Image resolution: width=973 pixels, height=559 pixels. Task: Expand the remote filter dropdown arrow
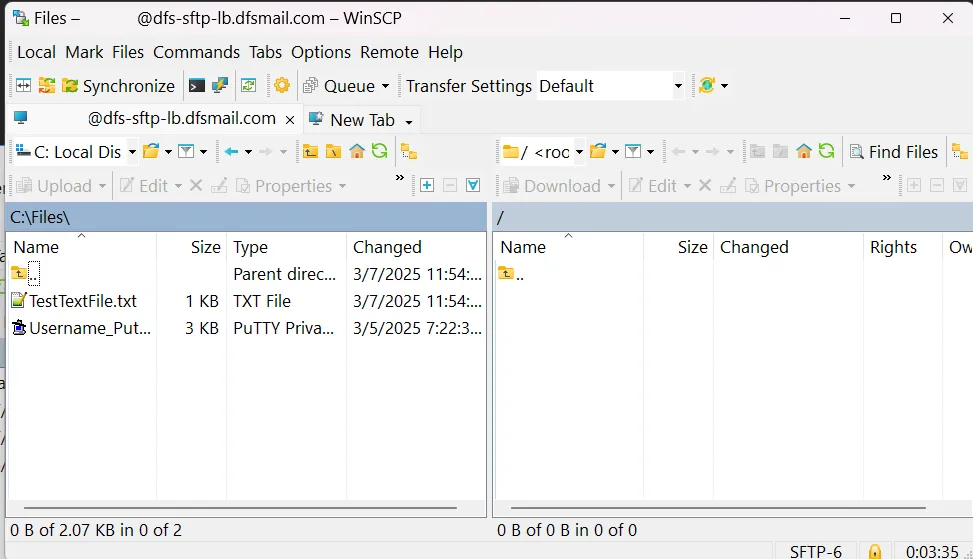(x=650, y=152)
